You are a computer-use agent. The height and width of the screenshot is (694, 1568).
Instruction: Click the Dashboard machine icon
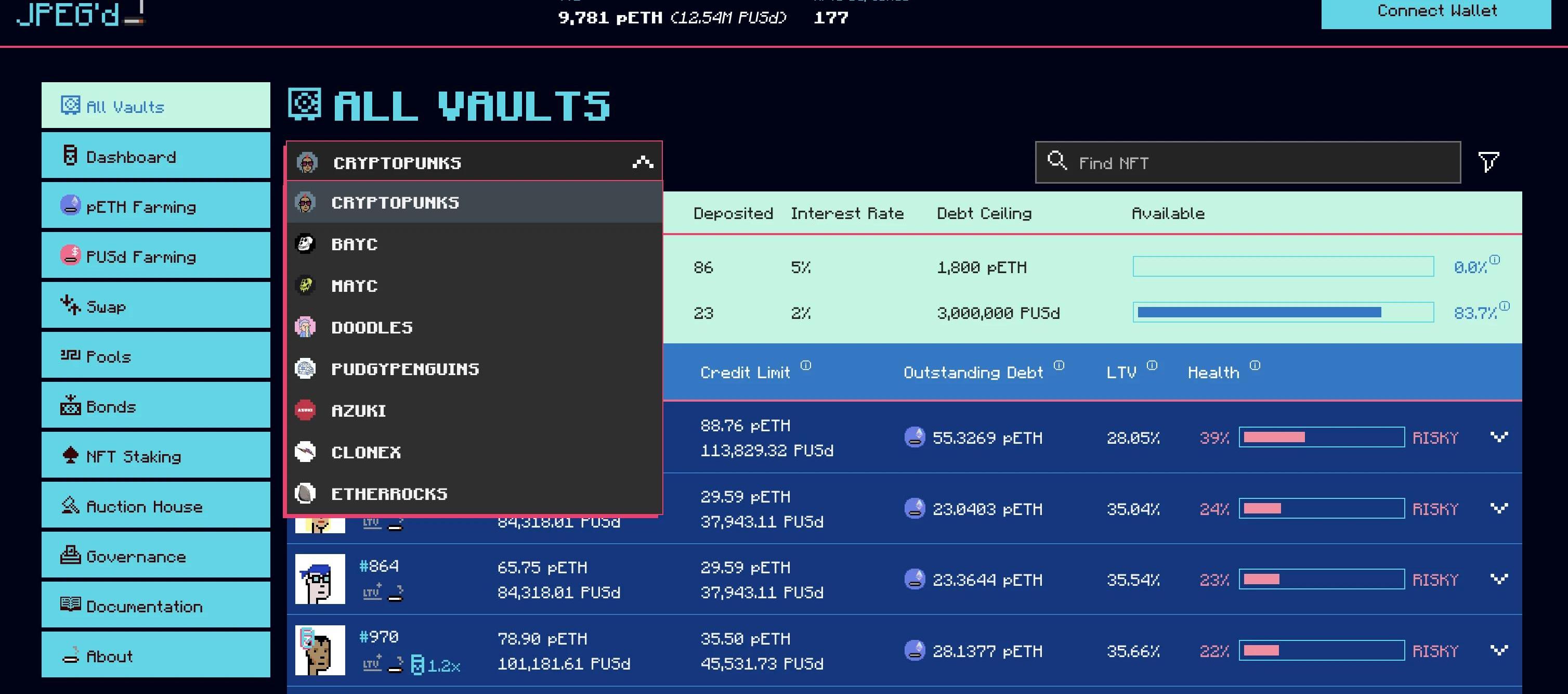coord(70,156)
